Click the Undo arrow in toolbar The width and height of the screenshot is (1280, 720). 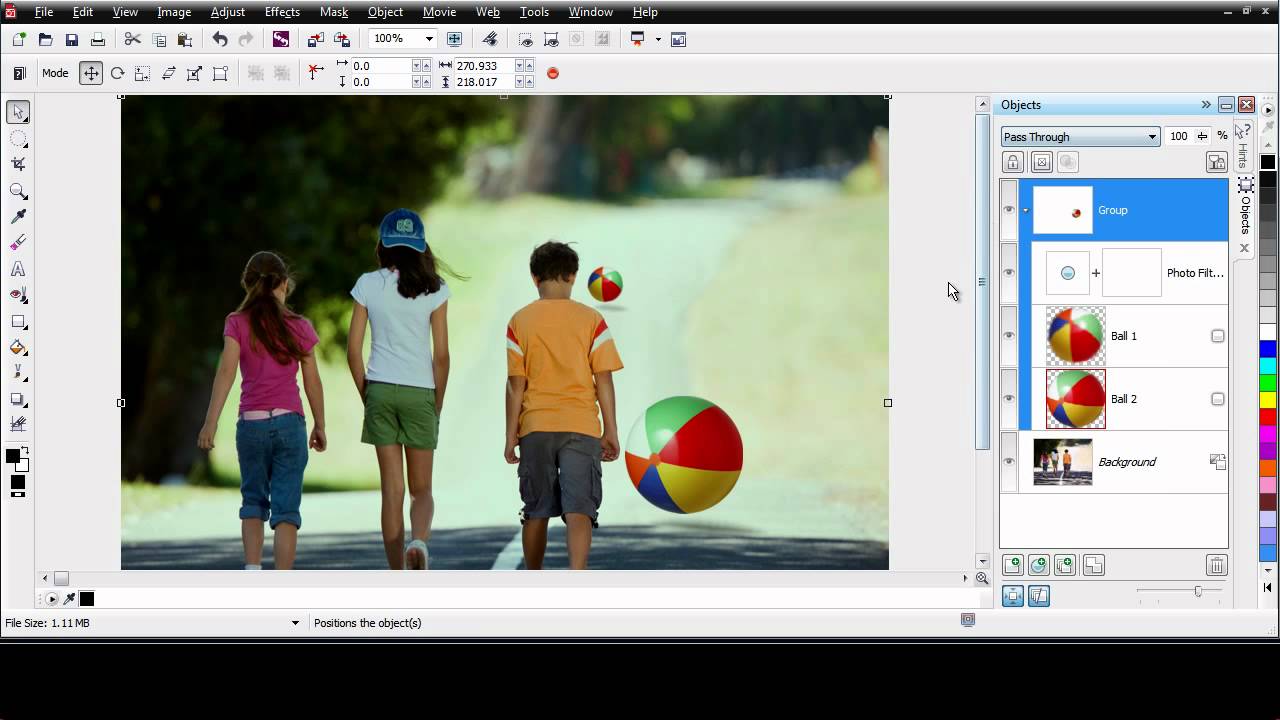pos(220,40)
